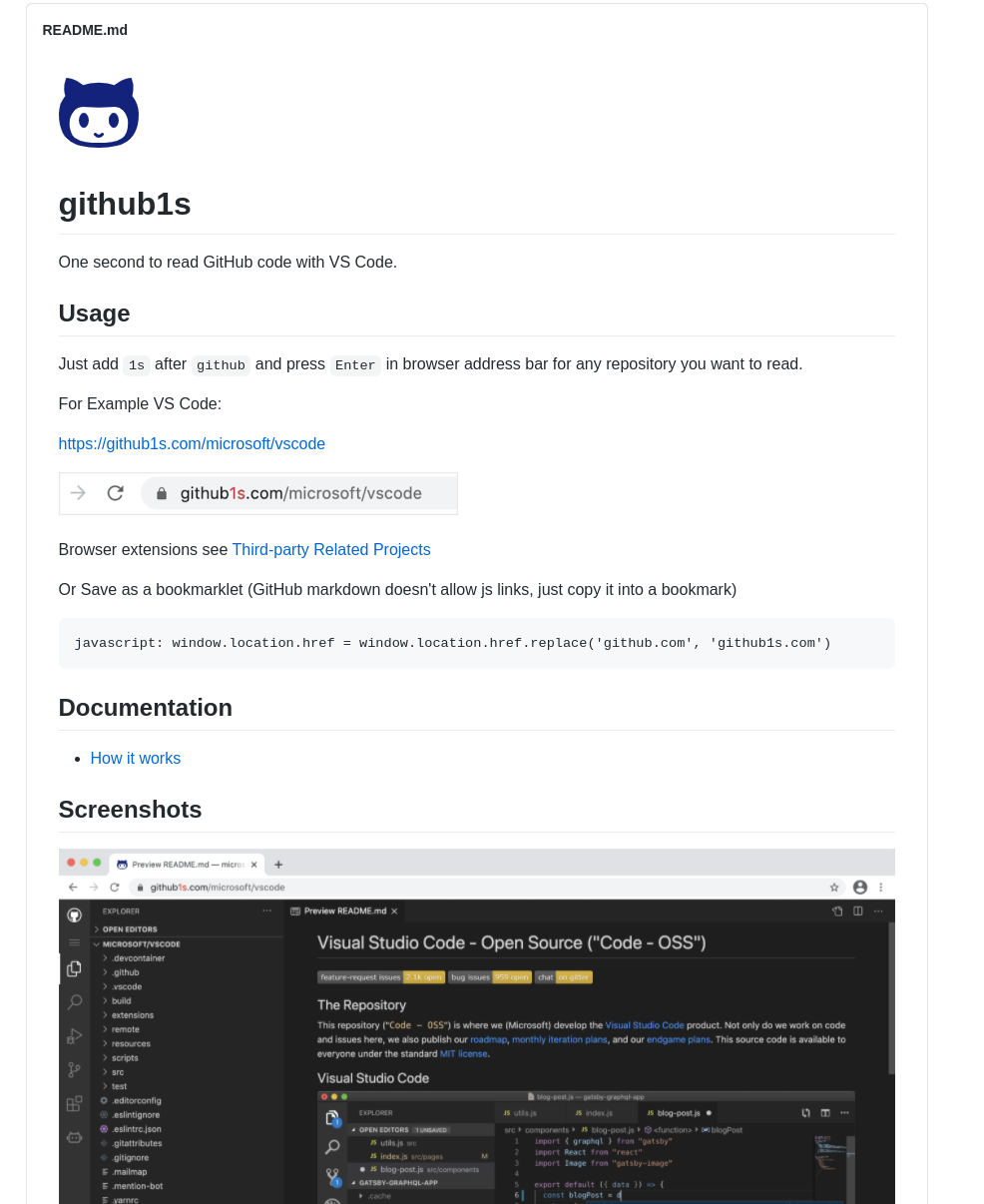The width and height of the screenshot is (984, 1204).
Task: Click the GitHub octocat logo above the title
Action: point(98,112)
